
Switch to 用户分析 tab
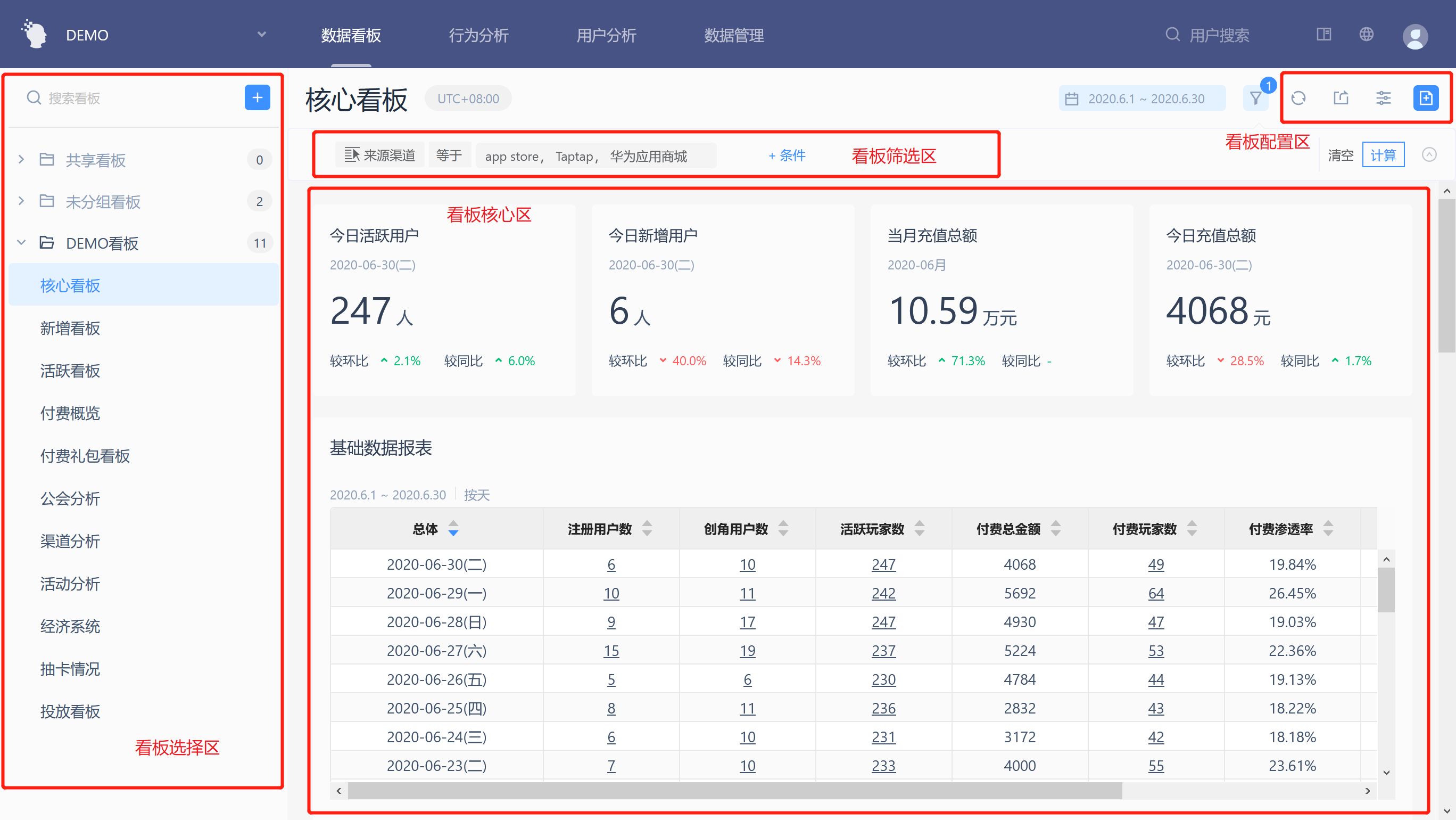(x=607, y=35)
